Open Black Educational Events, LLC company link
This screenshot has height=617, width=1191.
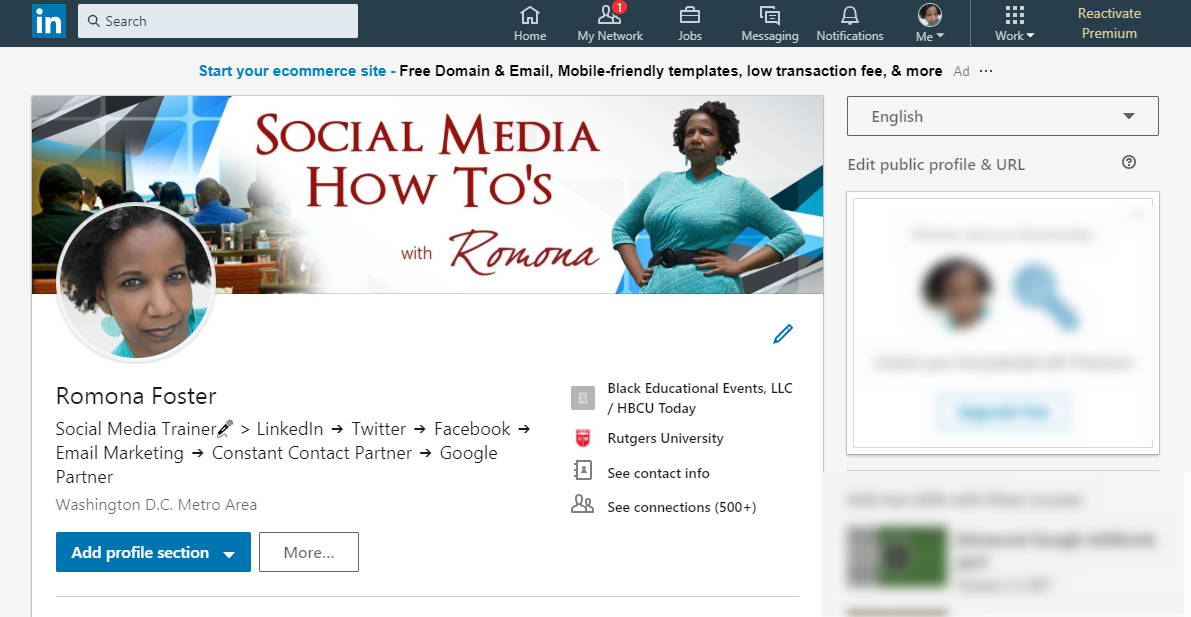coord(700,398)
